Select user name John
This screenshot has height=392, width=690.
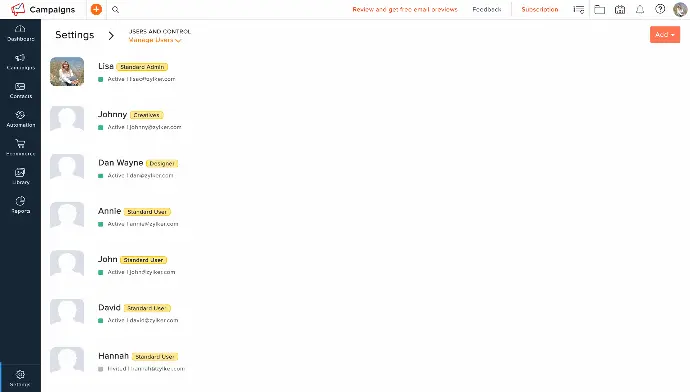coord(107,259)
